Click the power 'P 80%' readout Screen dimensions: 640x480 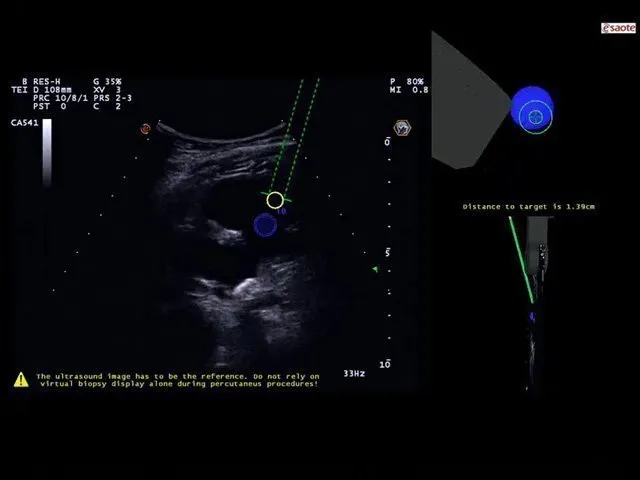tap(407, 81)
